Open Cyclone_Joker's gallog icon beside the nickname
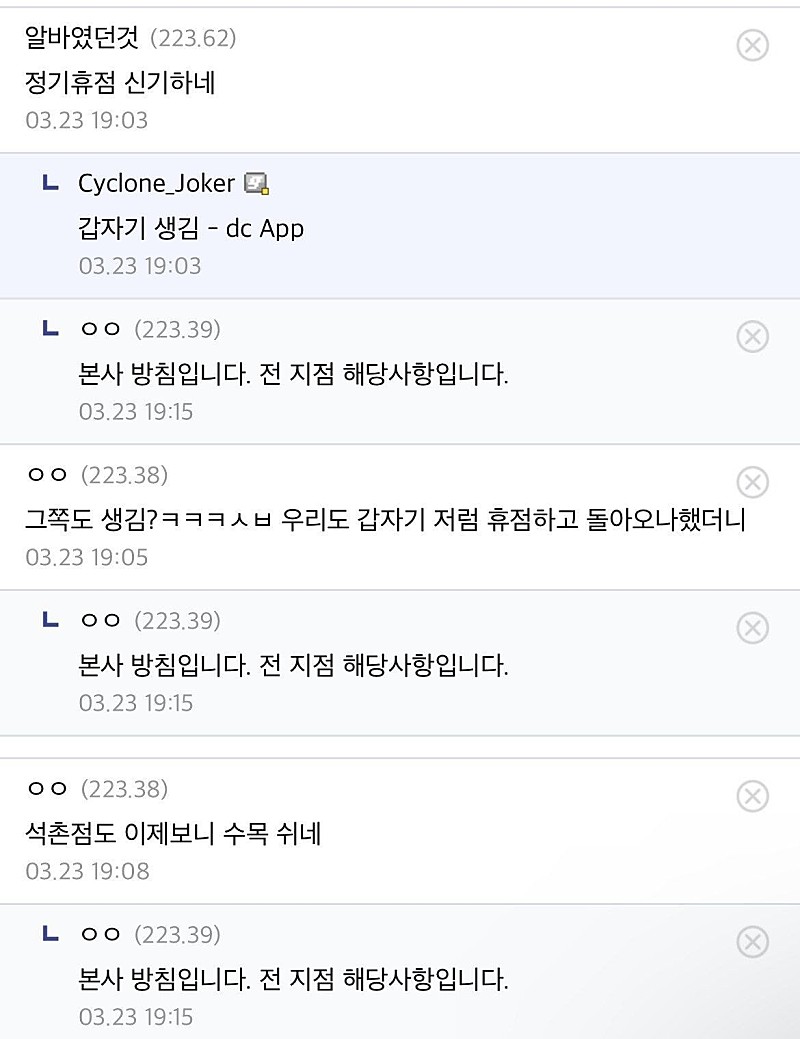Screen dimensions: 800x1039 (257, 184)
